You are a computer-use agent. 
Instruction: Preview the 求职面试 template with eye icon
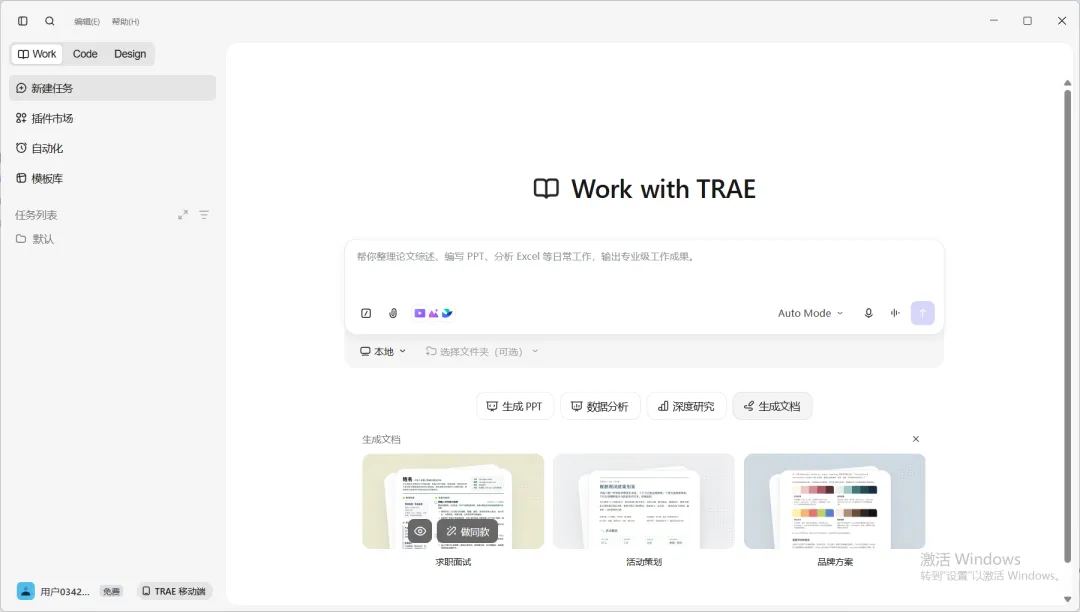[x=420, y=531]
